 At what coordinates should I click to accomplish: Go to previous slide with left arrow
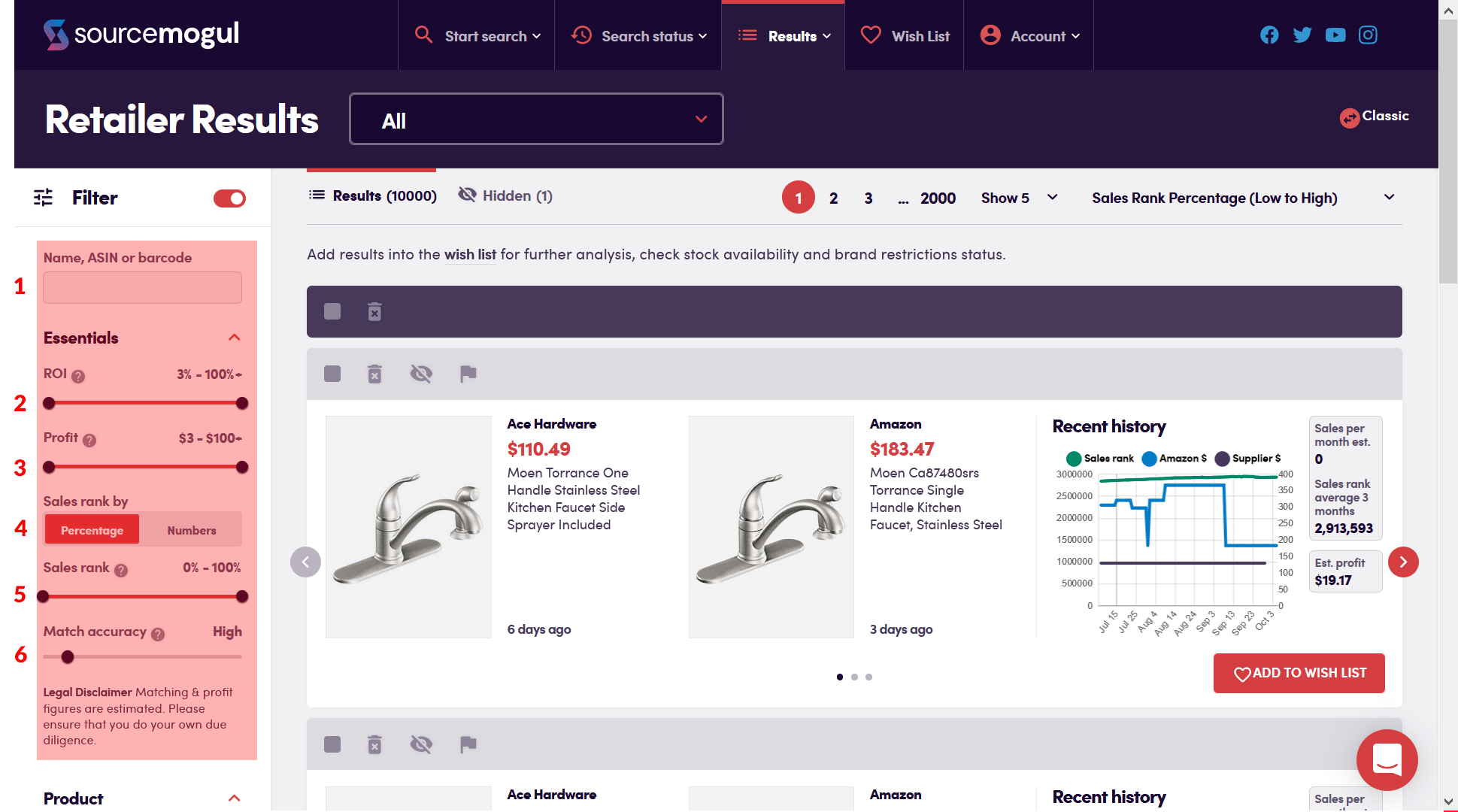pos(305,562)
